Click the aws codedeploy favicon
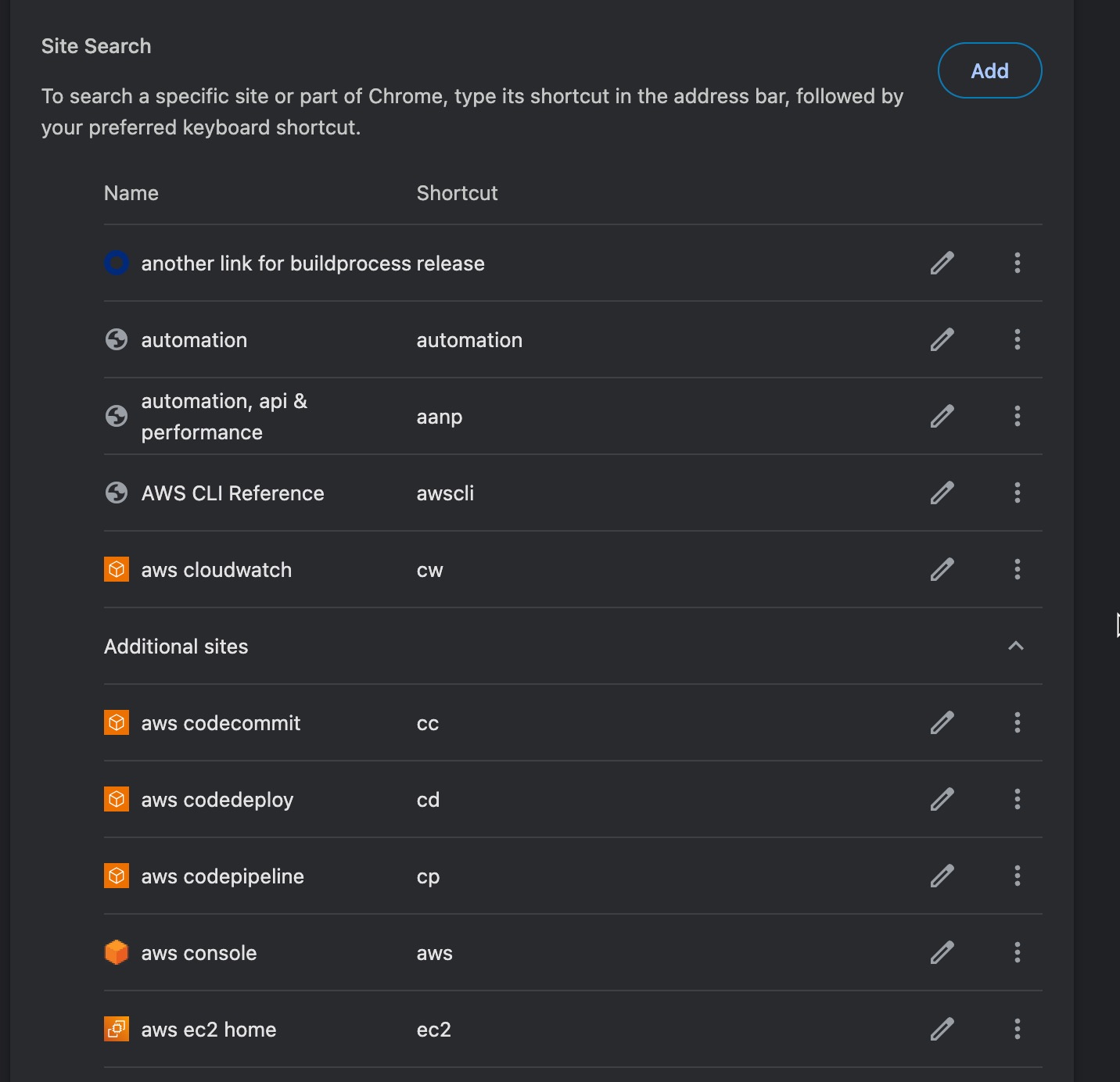Viewport: 1120px width, 1082px height. click(117, 799)
